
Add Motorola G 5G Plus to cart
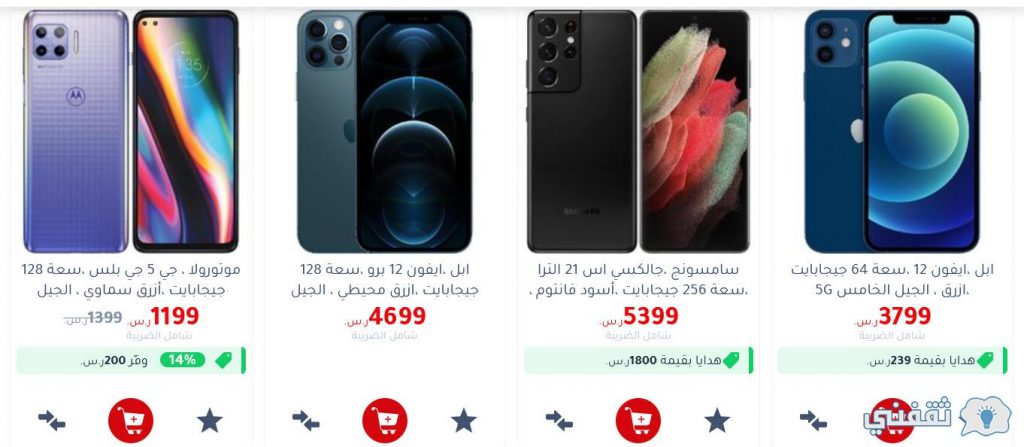(131, 420)
